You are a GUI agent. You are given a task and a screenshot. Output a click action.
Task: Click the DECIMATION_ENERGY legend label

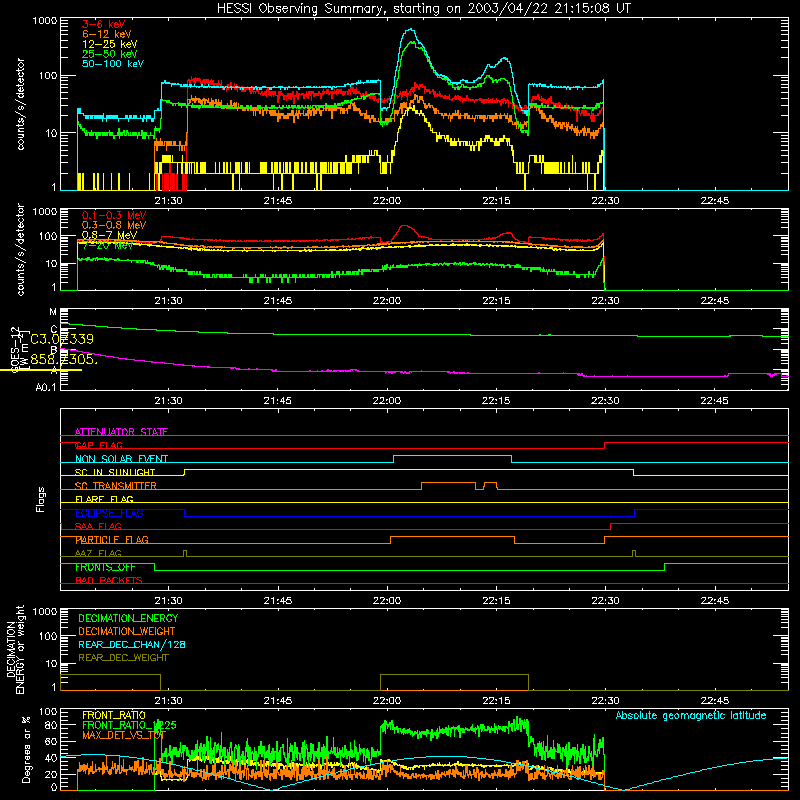coord(128,618)
